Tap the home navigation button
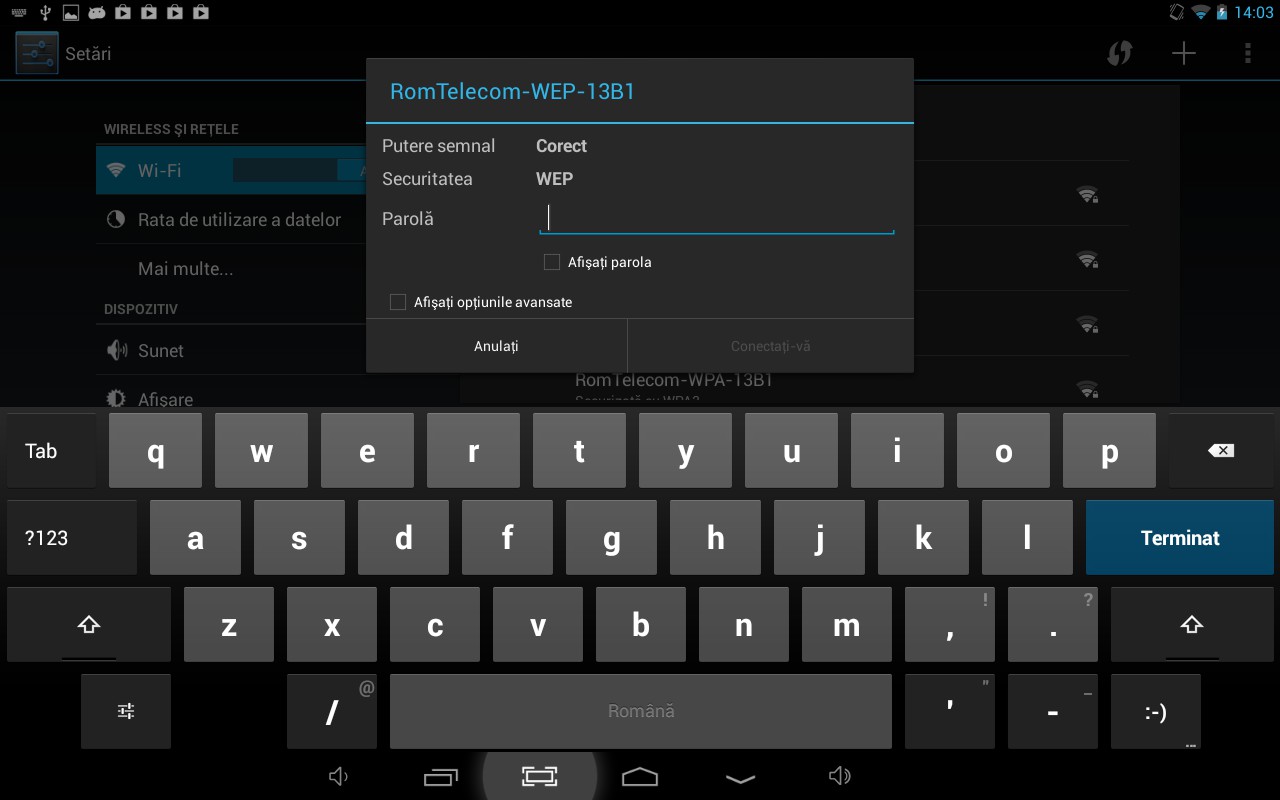 (640, 776)
